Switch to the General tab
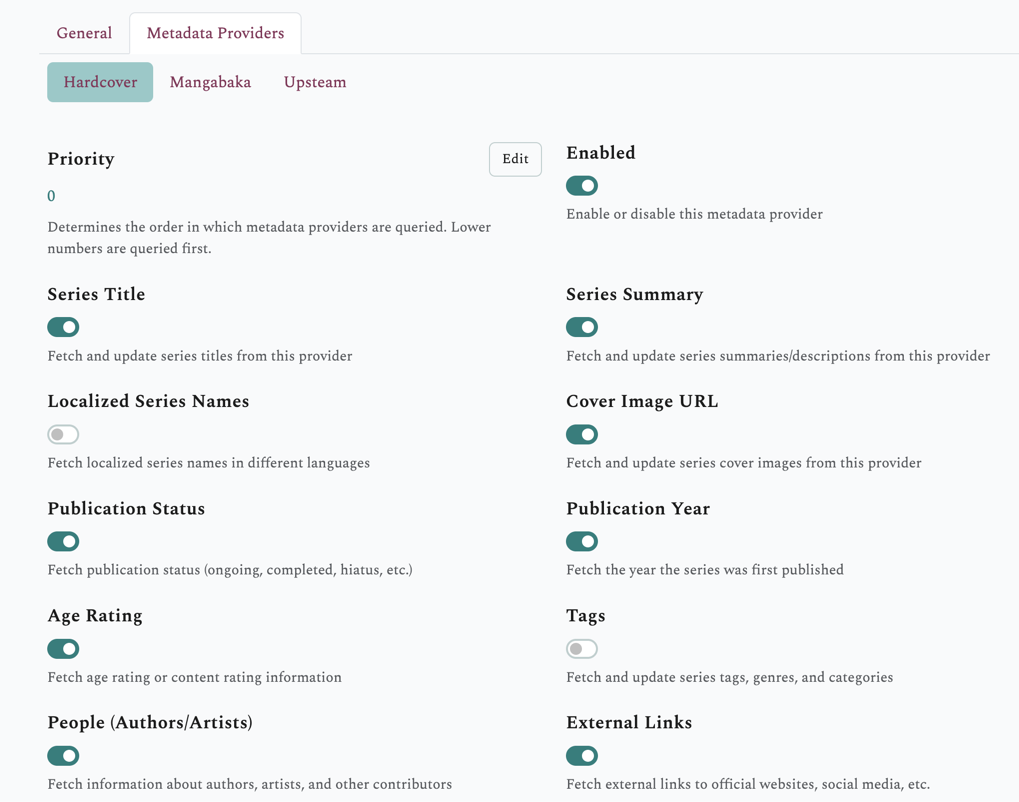Viewport: 1019px width, 802px height. coord(84,33)
